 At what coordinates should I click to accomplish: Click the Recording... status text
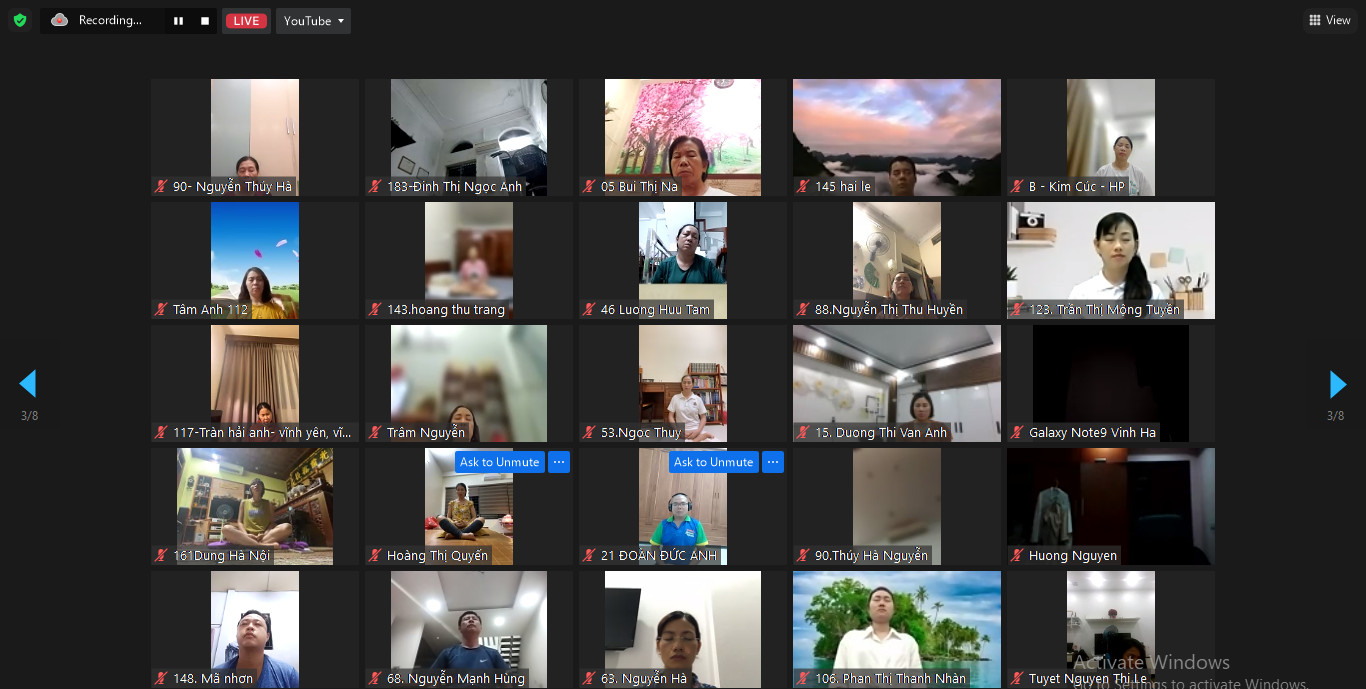click(x=110, y=20)
